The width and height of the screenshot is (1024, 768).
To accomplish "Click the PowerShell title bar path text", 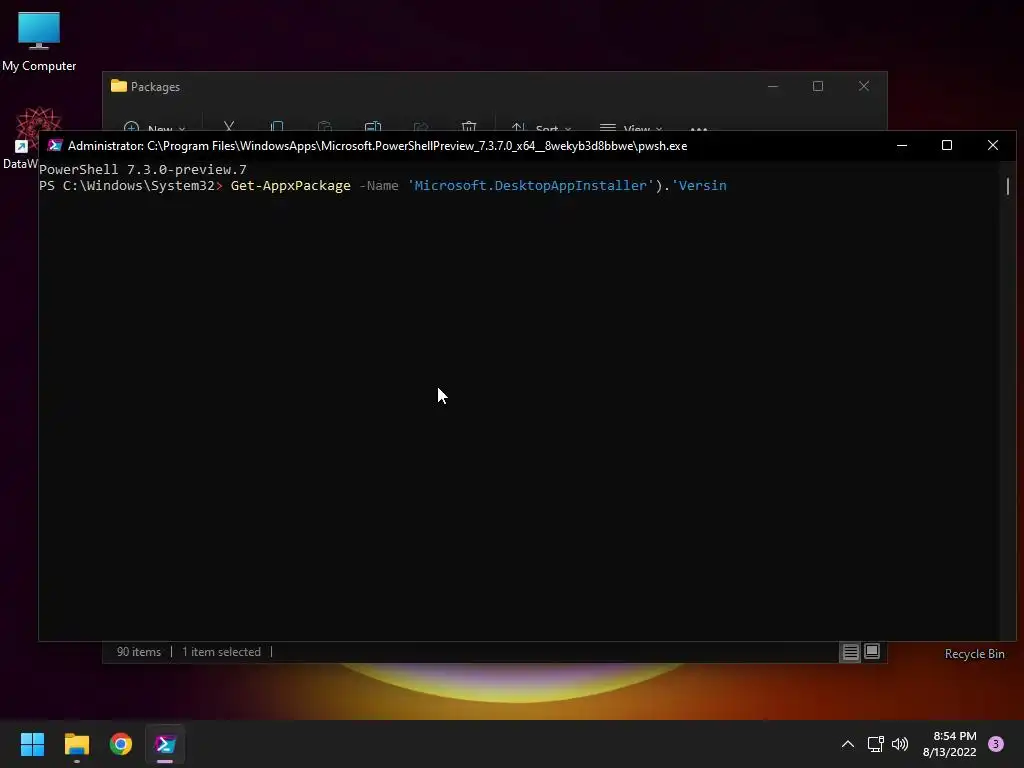I will tap(377, 146).
